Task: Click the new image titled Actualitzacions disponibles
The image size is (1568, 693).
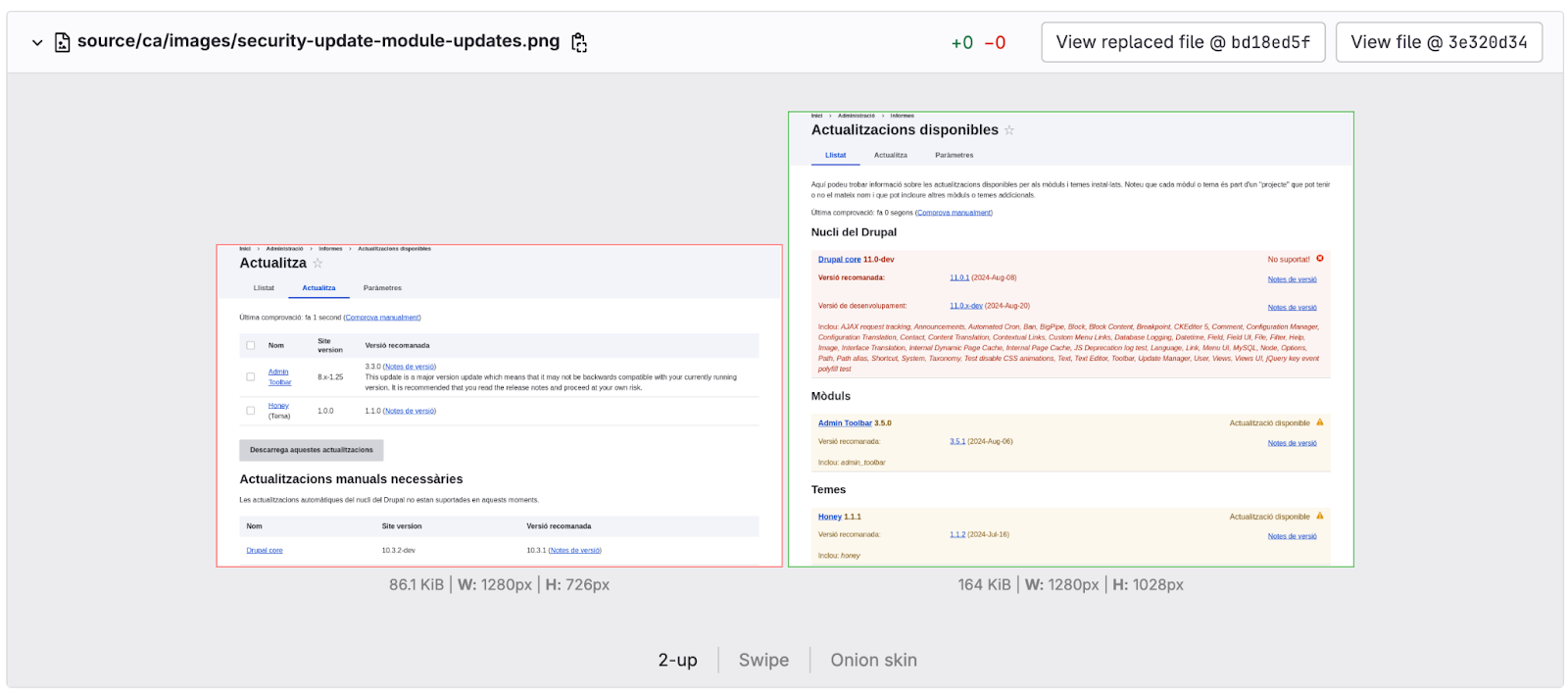Action: click(x=1071, y=339)
